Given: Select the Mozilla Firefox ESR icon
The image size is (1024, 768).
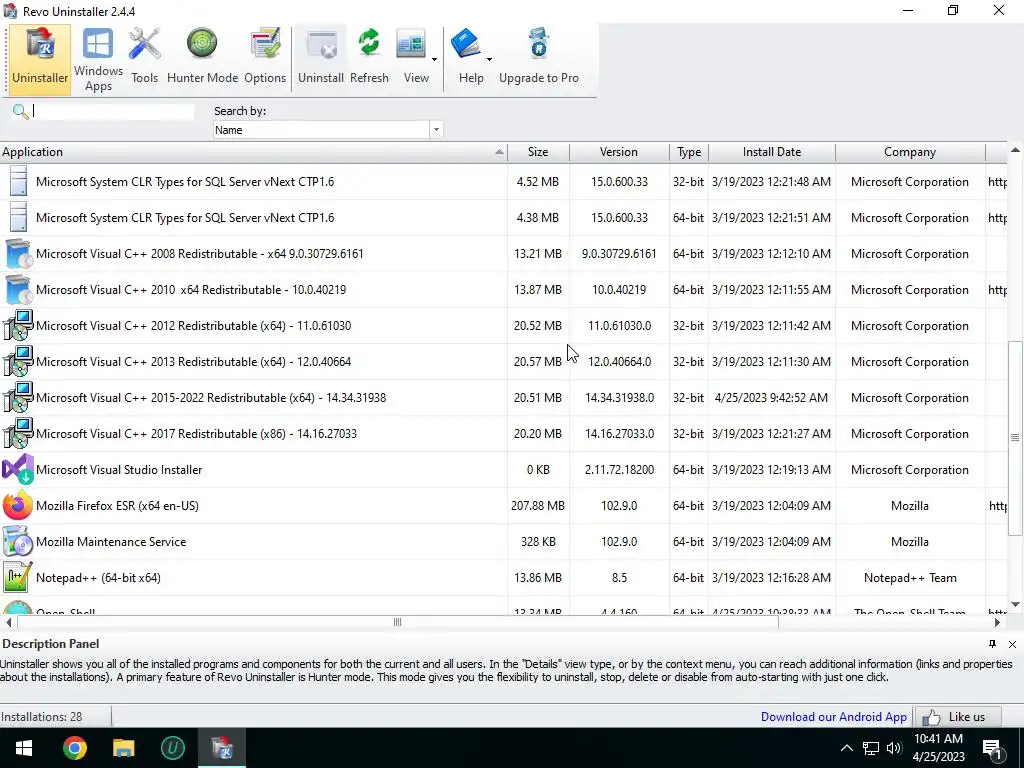Looking at the screenshot, I should (18, 505).
